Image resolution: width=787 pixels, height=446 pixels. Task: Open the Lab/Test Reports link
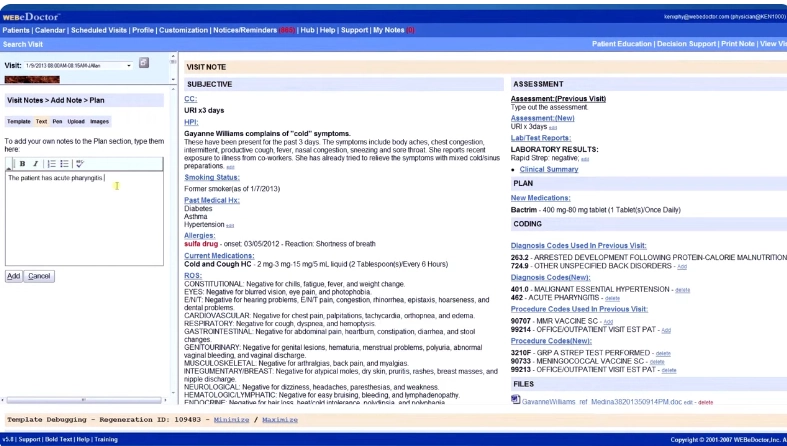pyautogui.click(x=541, y=137)
